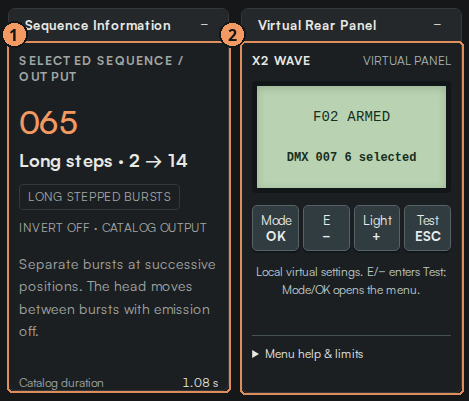Click the Local virtual settings hint text
The image size is (469, 401).
point(351,281)
